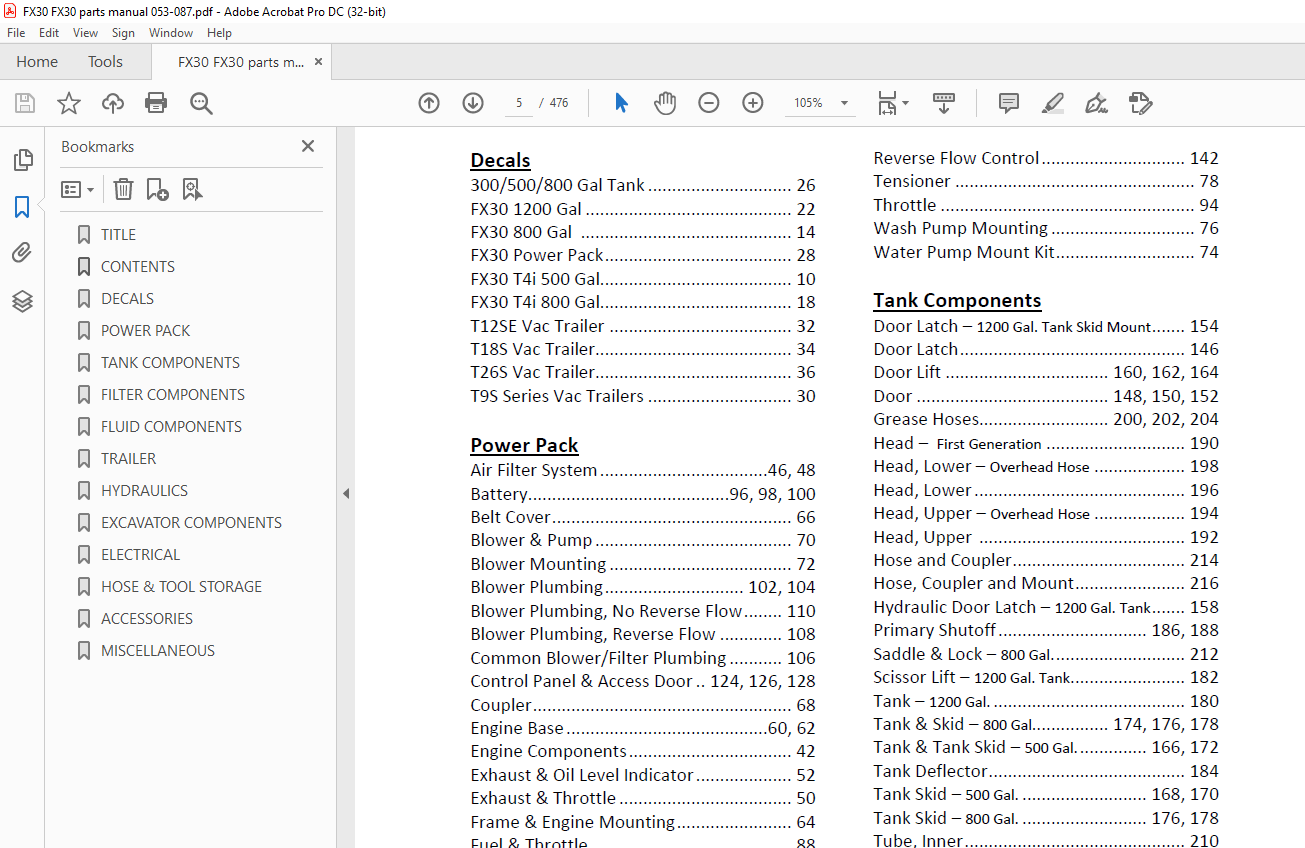Go to the previous page

(x=429, y=103)
